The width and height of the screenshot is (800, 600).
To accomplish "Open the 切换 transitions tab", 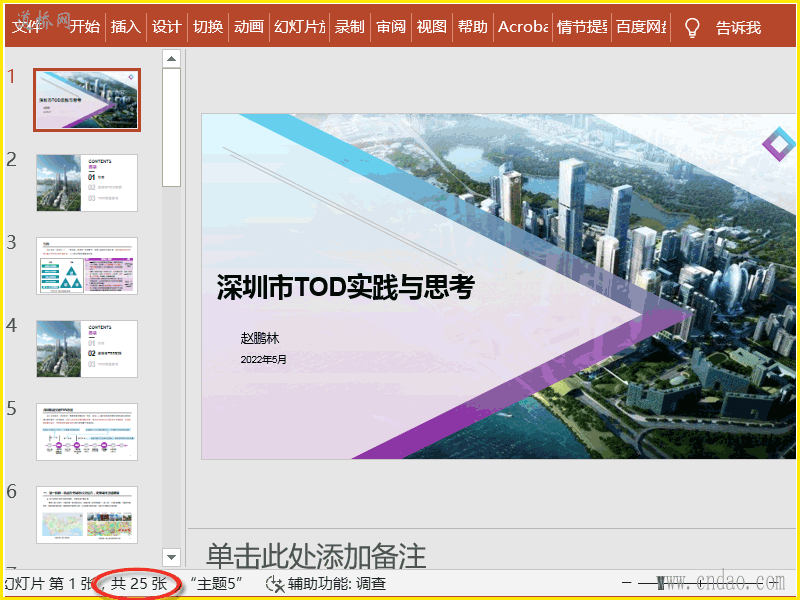I will 208,27.
